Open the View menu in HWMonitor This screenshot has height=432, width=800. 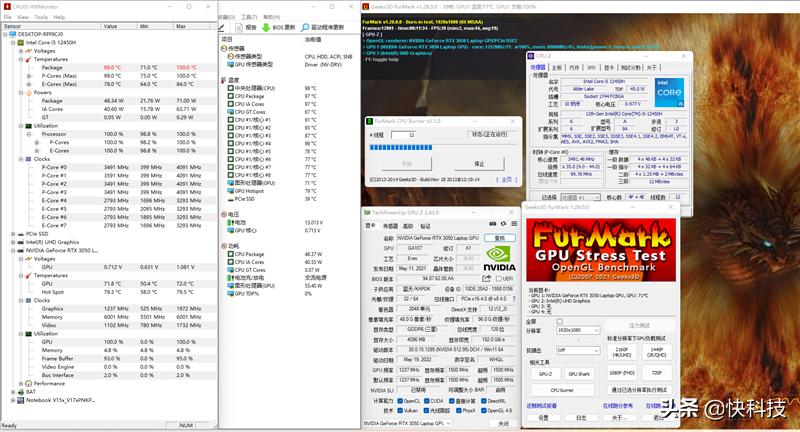pyautogui.click(x=23, y=17)
